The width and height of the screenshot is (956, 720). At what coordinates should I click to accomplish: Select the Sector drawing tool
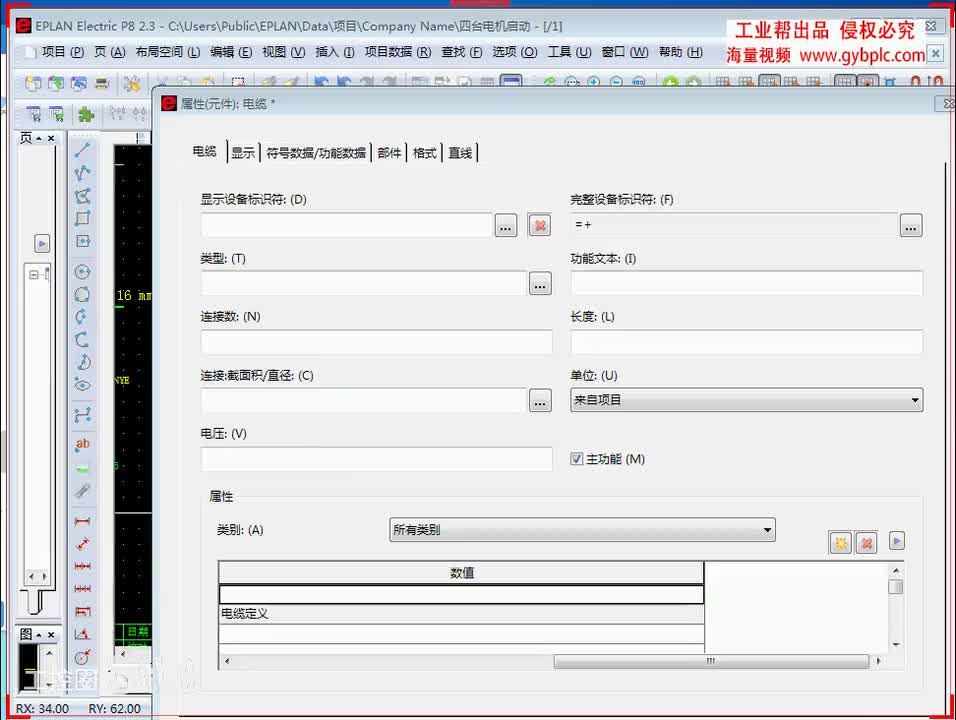click(82, 362)
